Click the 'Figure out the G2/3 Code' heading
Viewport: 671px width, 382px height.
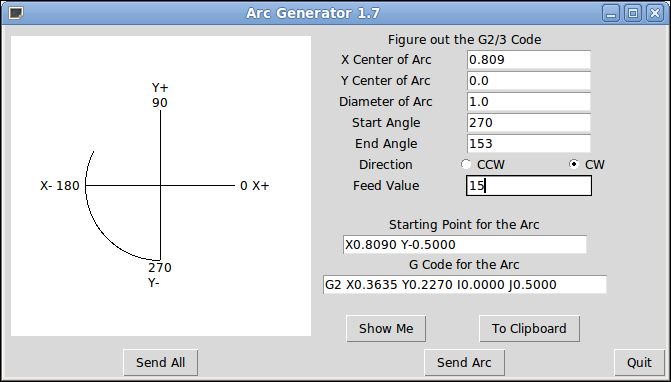pos(464,40)
